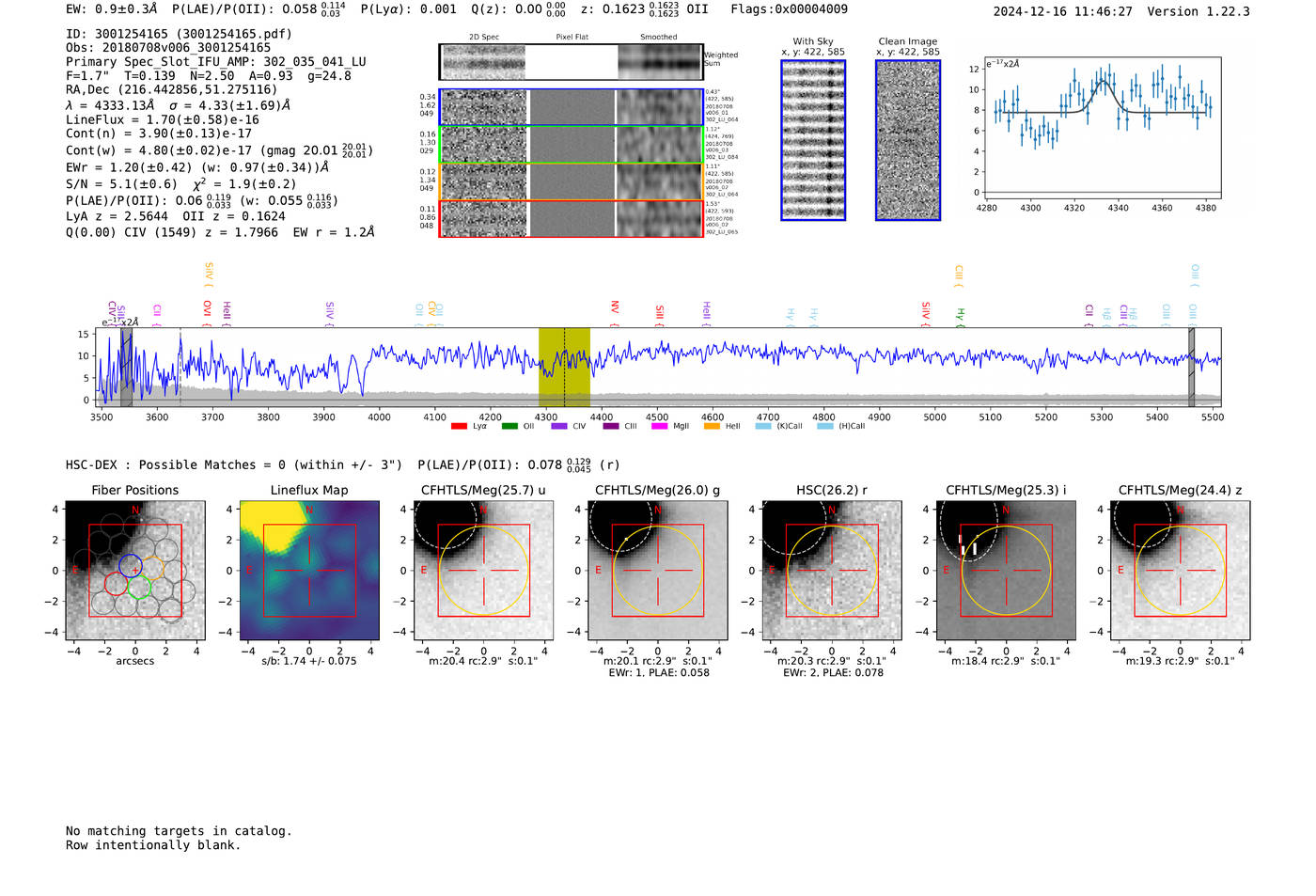
Task: Open the CFHTLS/Meg(26.0) g cutout
Action: point(657,571)
